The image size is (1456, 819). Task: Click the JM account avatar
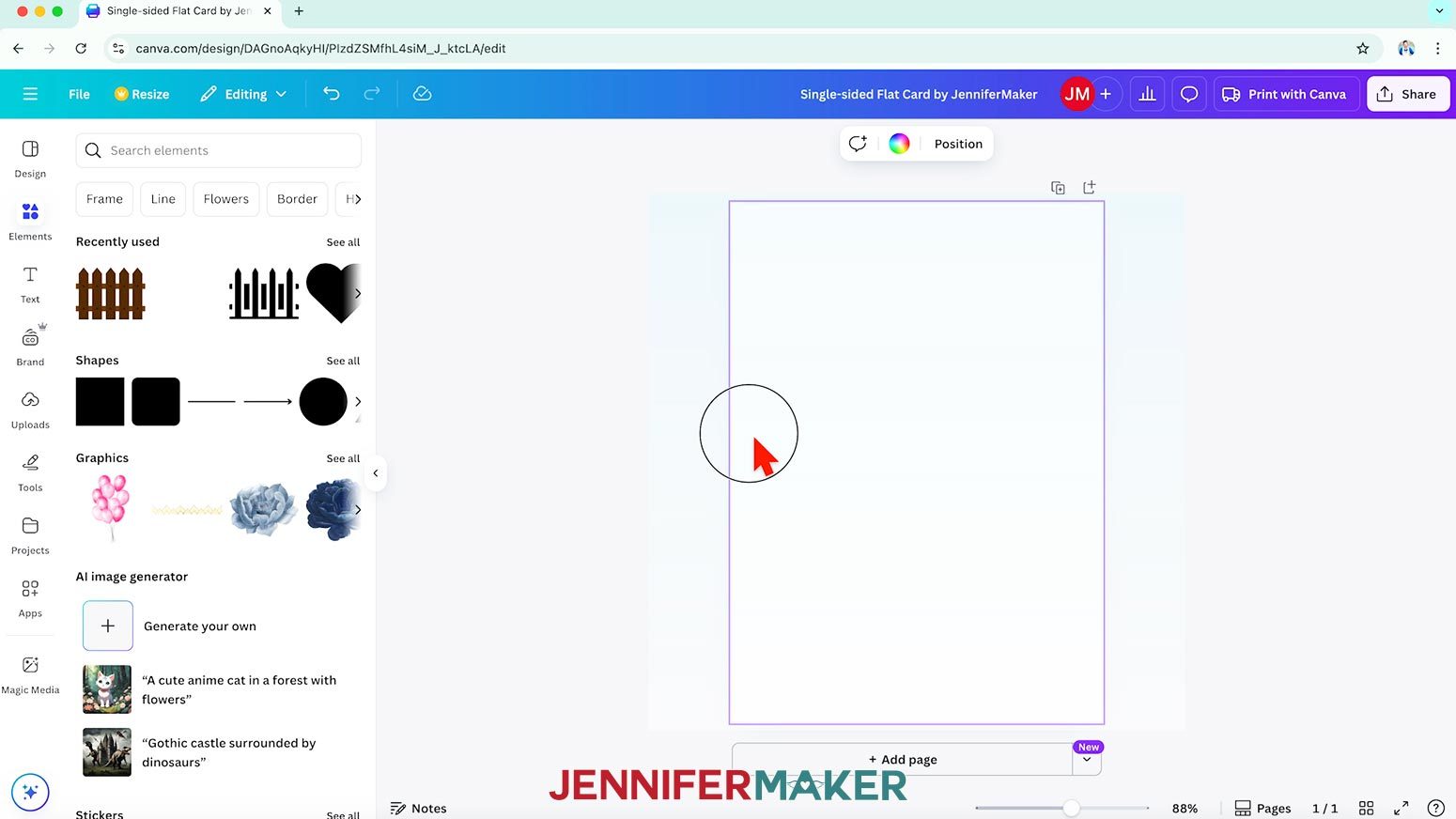coord(1077,94)
